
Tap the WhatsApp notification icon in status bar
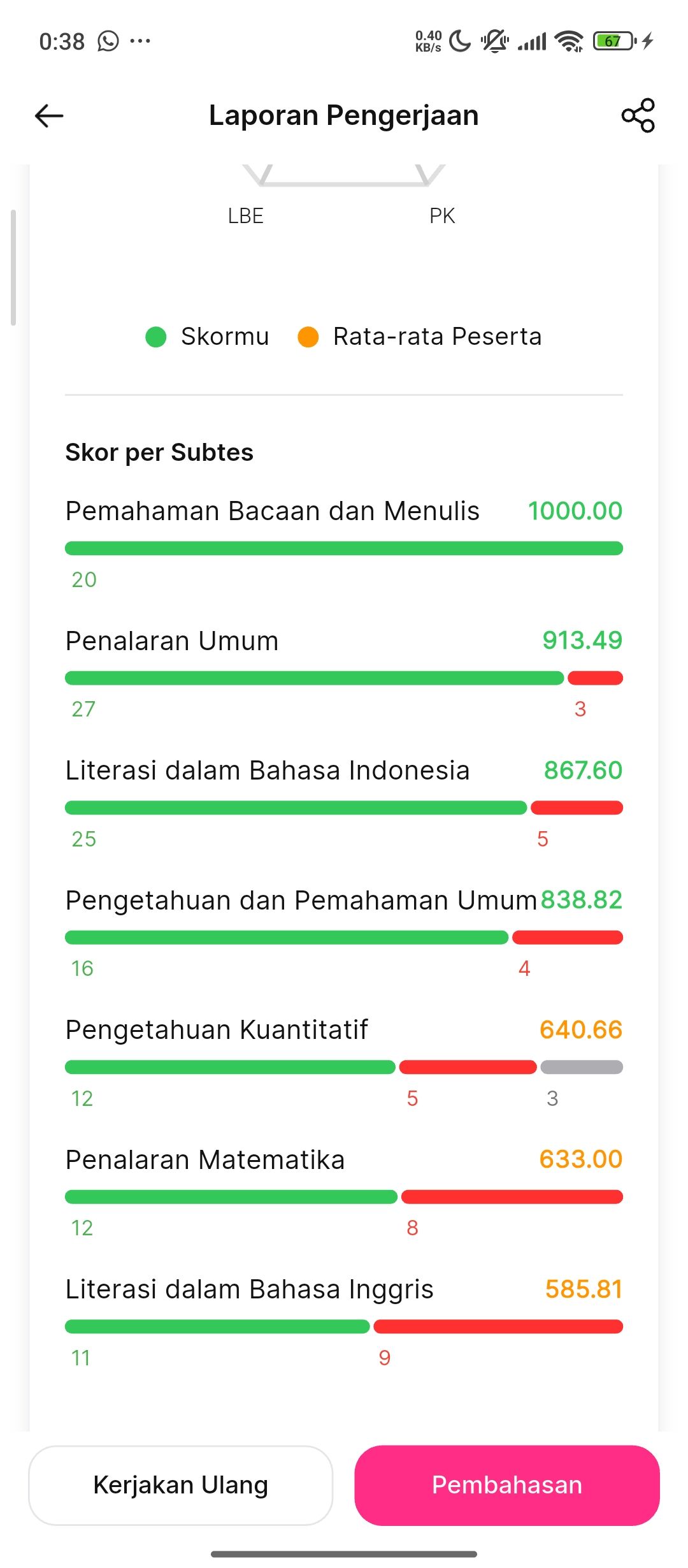pyautogui.click(x=108, y=41)
